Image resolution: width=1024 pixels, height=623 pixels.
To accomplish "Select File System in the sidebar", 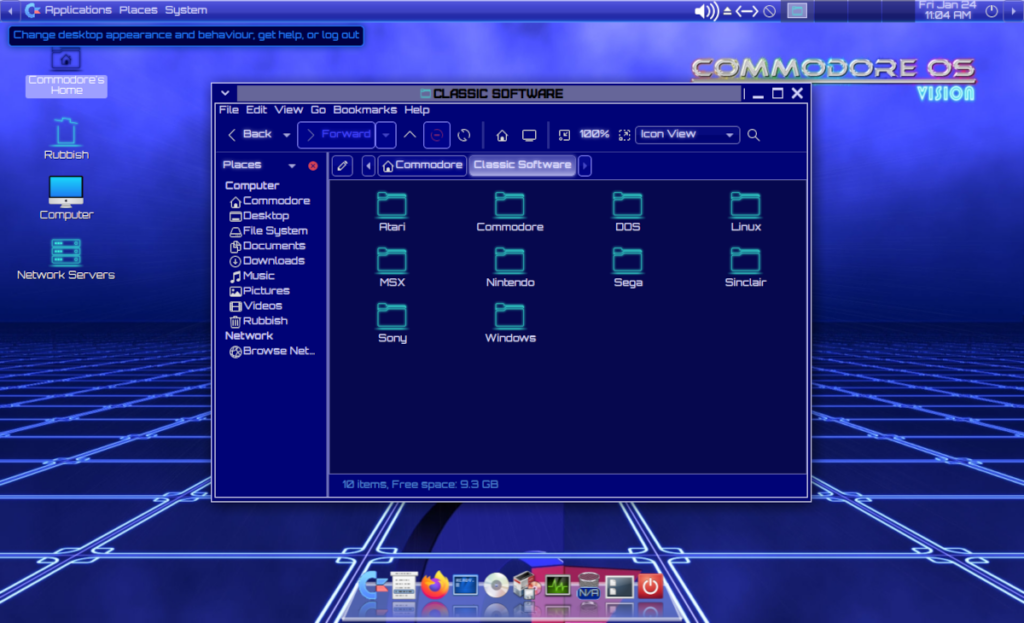I will tap(269, 231).
